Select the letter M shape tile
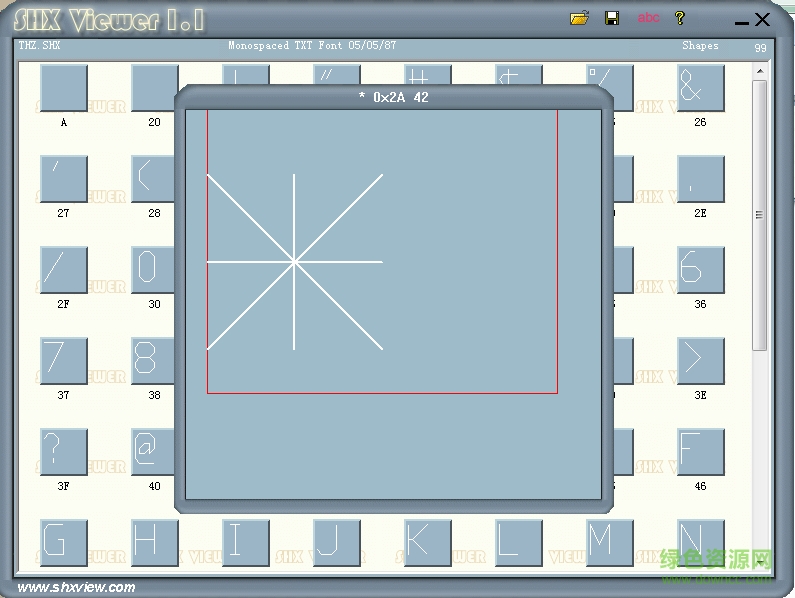The height and width of the screenshot is (598, 795). click(610, 542)
